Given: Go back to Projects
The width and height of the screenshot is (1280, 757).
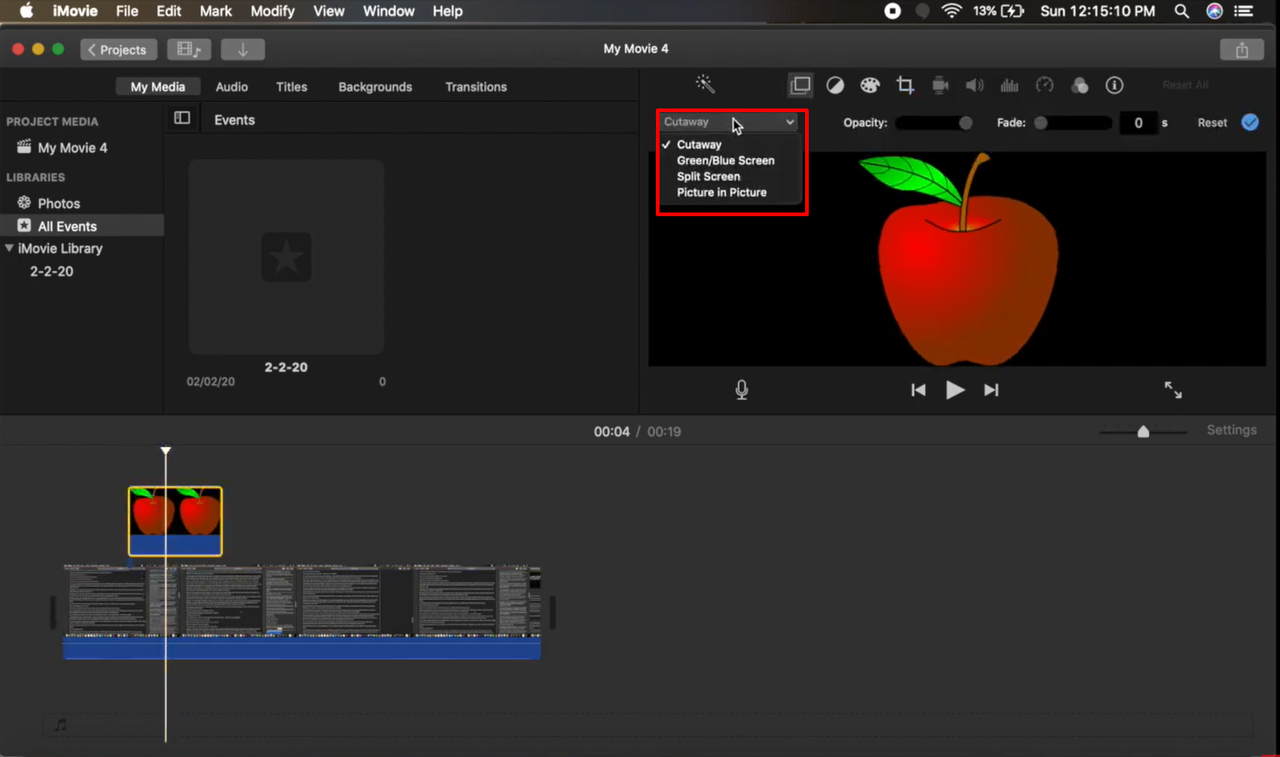Looking at the screenshot, I should click(x=119, y=49).
